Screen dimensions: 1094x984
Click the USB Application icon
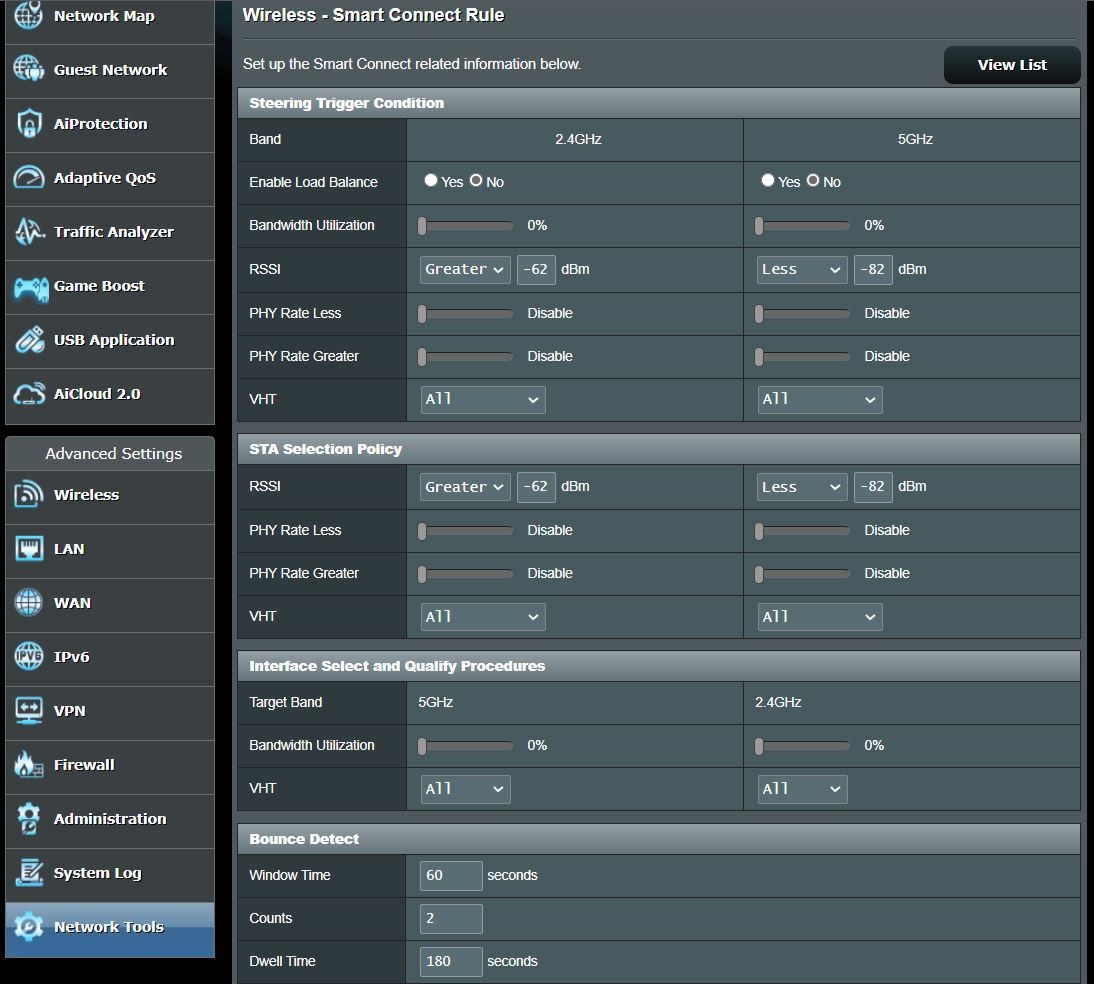coord(28,340)
